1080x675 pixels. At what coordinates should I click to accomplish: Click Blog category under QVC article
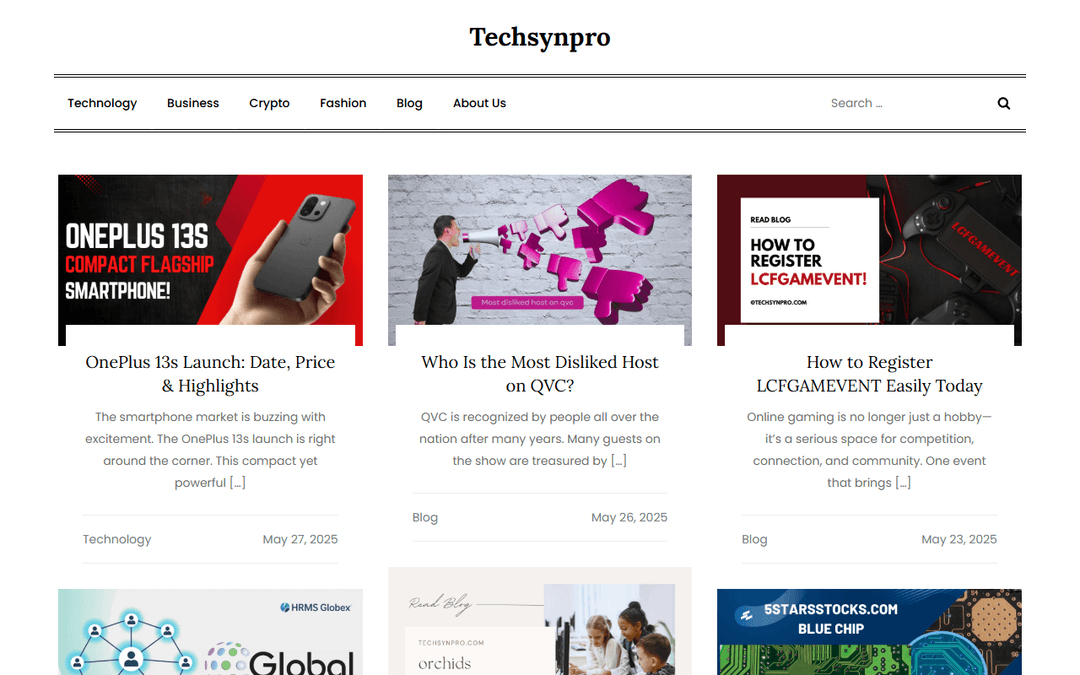(425, 517)
